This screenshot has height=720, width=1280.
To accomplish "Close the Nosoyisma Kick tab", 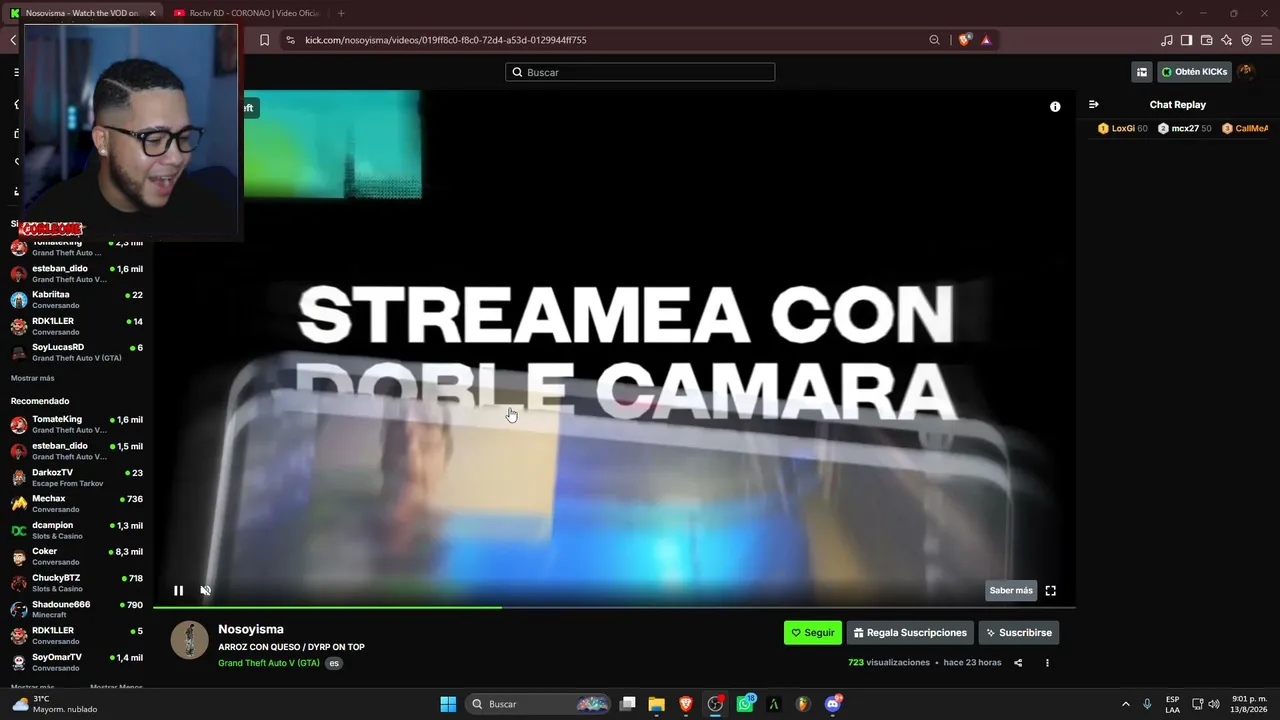I will pos(153,13).
